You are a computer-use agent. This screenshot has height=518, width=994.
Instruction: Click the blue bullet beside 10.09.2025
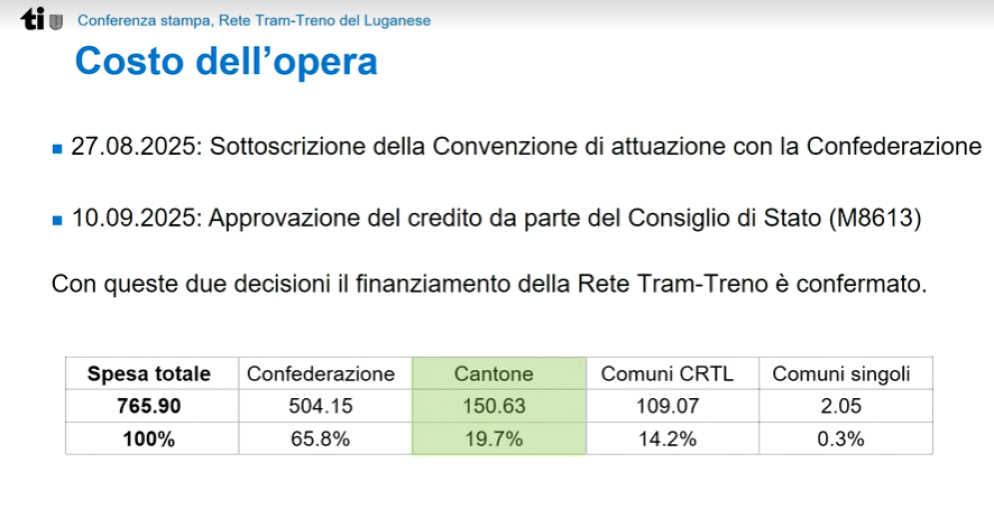tap(58, 221)
